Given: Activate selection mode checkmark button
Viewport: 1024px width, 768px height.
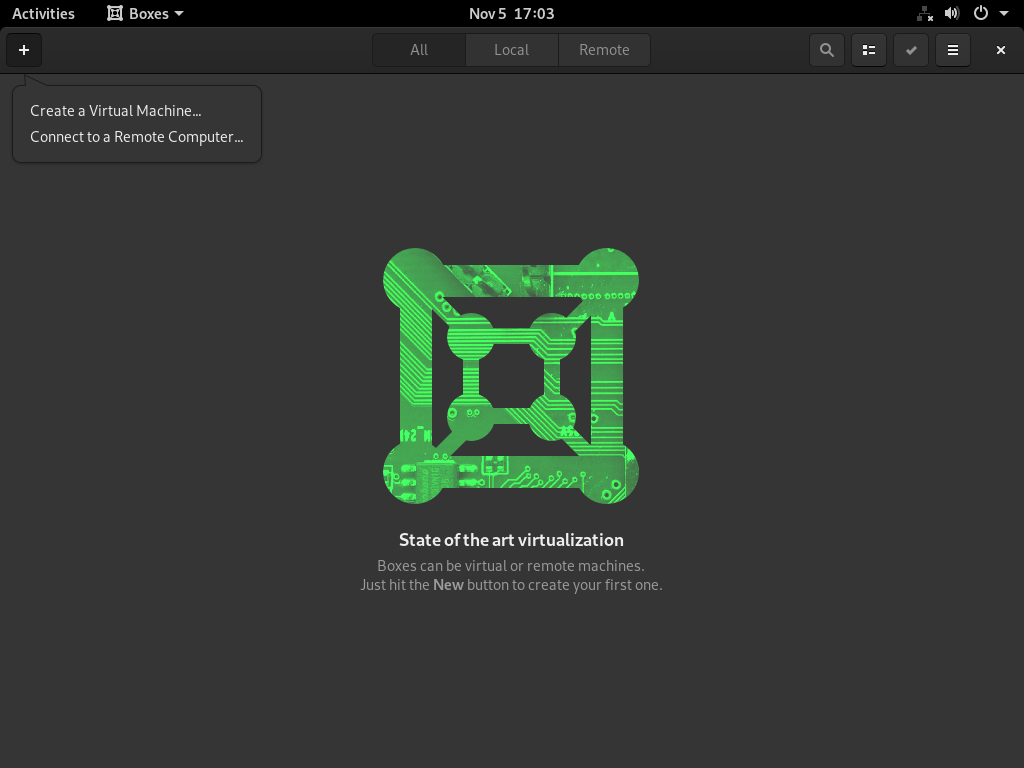Looking at the screenshot, I should point(911,50).
